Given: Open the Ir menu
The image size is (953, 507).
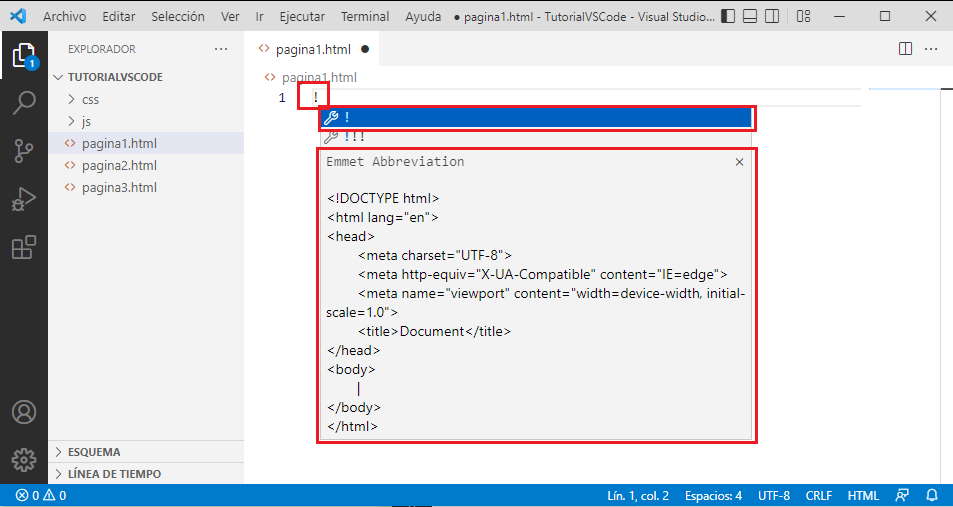Looking at the screenshot, I should pyautogui.click(x=260, y=16).
